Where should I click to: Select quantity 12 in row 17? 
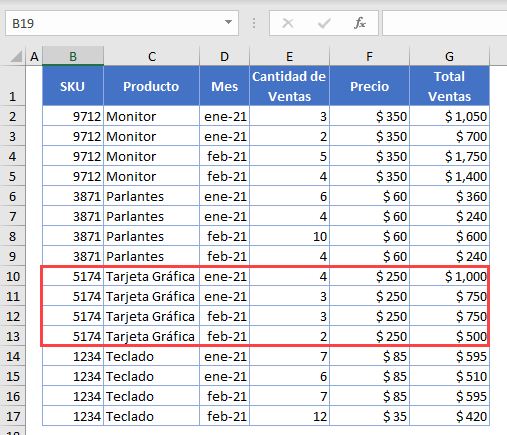[289, 416]
